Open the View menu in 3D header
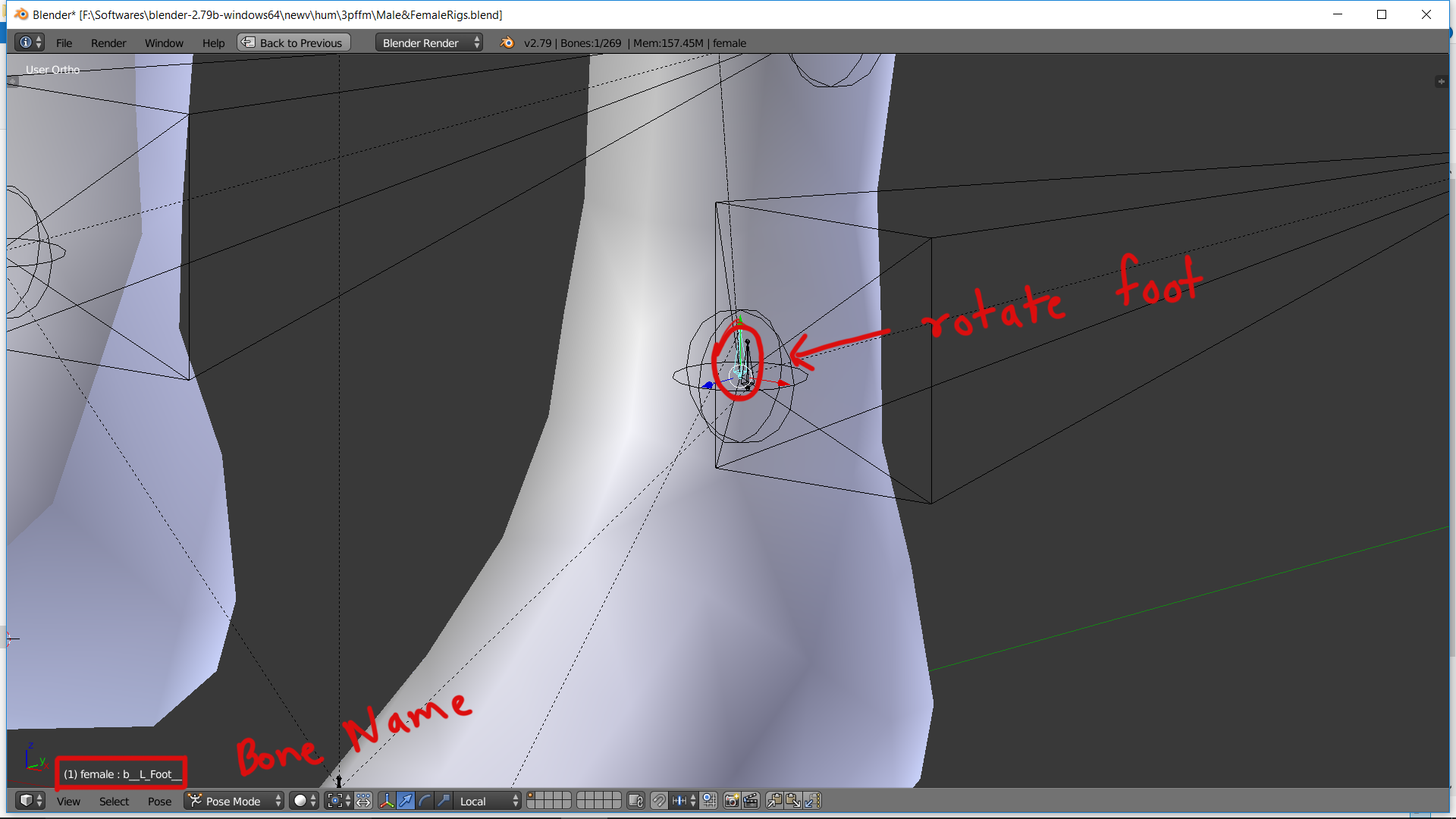Screen dimensions: 1456x819 pyautogui.click(x=68, y=802)
